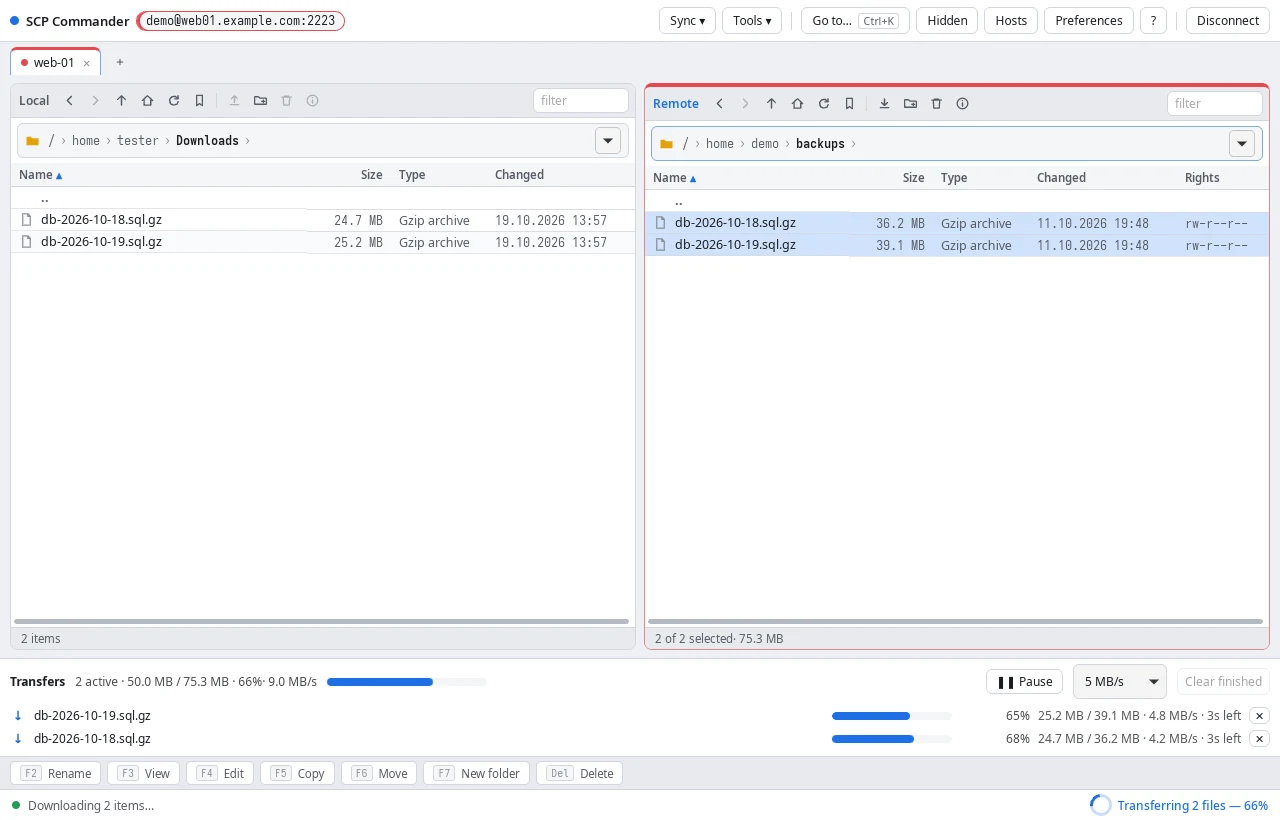Viewport: 1280px width, 820px height.
Task: Jump to home folder in Remote panel
Action: tap(798, 103)
